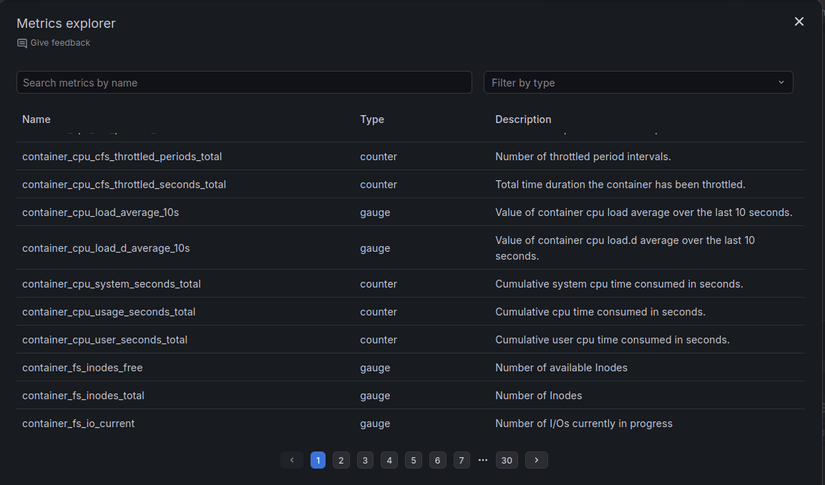Pick container_cpu_usage_seconds_total from the list
The width and height of the screenshot is (825, 485).
coord(109,312)
